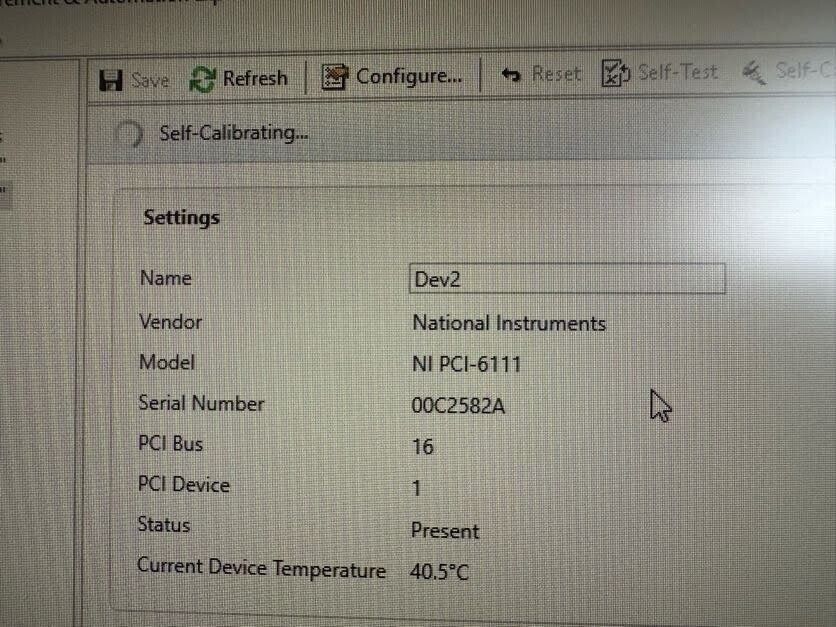Click the Self-Calibrate tool icon
The image size is (836, 627).
[x=755, y=73]
